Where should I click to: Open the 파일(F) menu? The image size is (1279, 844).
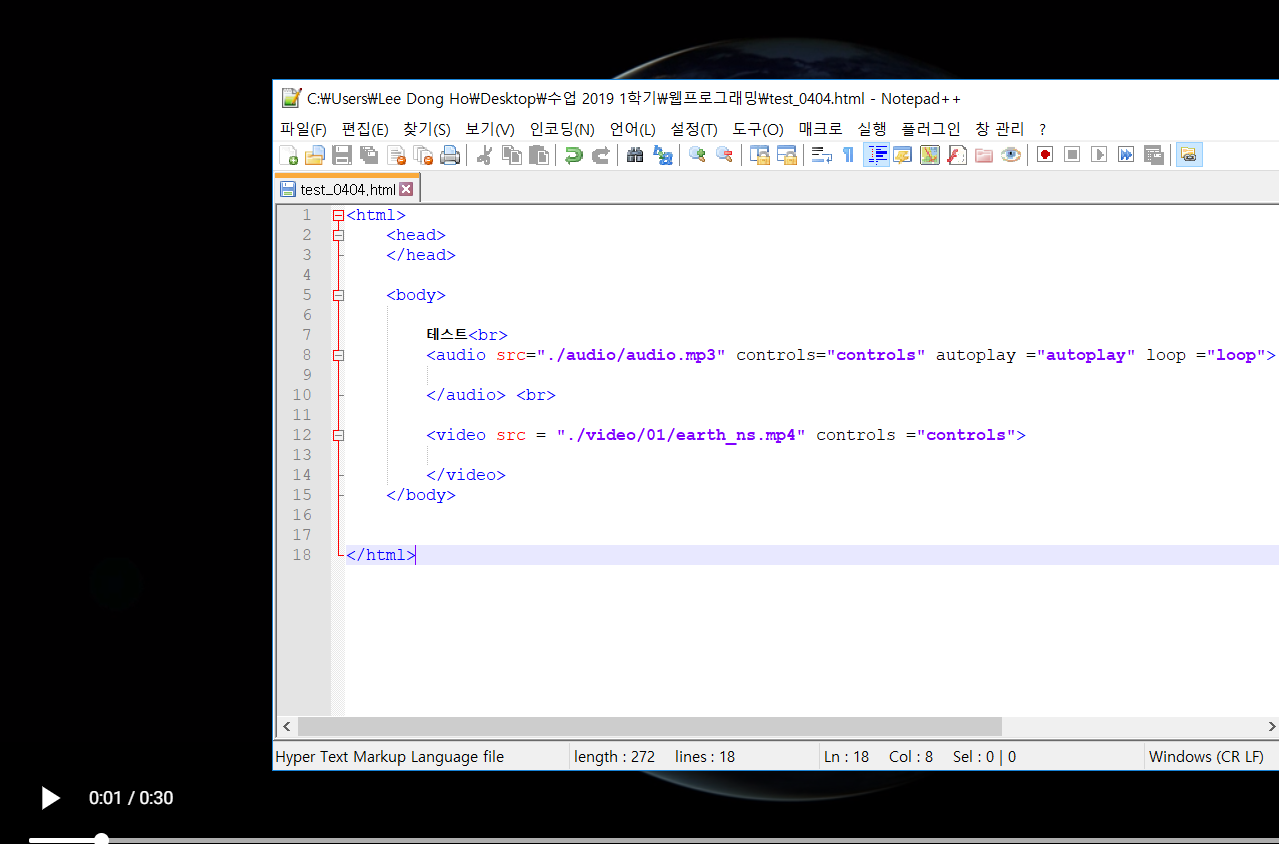[303, 129]
